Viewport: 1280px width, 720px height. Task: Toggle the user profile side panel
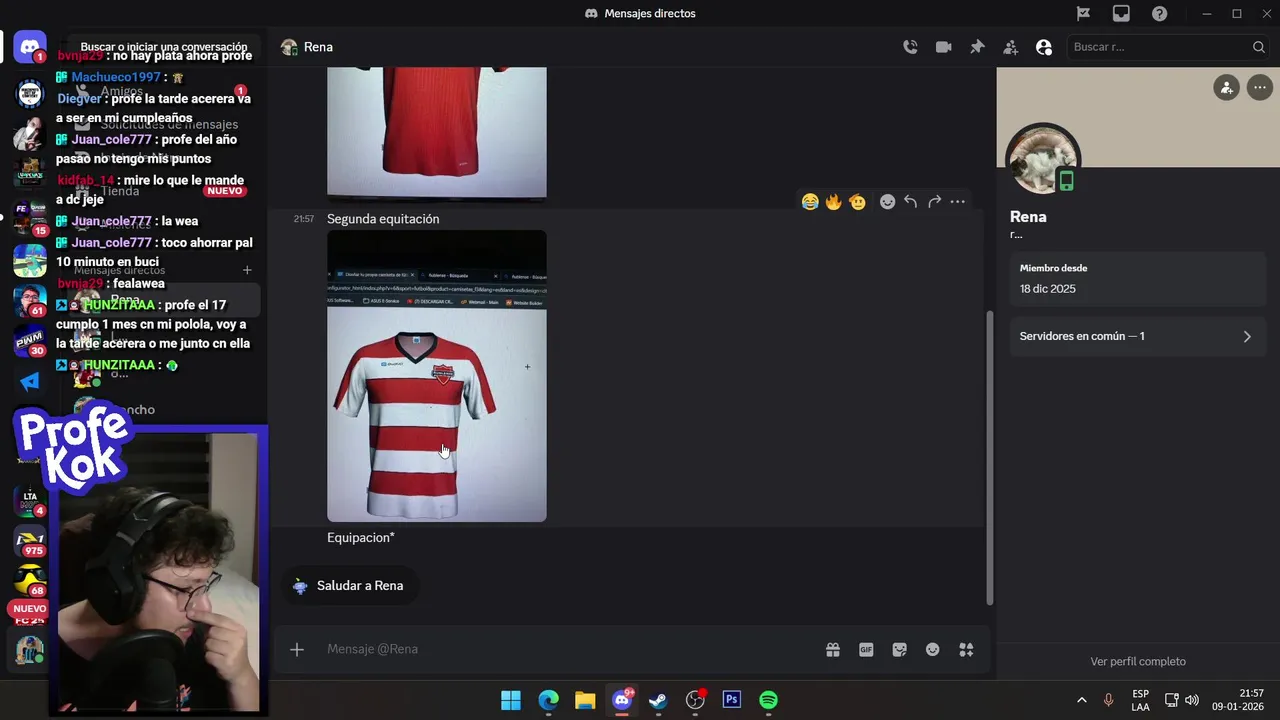[1044, 47]
